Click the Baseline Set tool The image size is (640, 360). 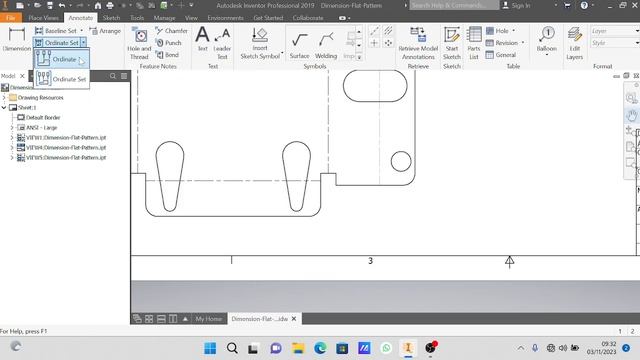[56, 31]
